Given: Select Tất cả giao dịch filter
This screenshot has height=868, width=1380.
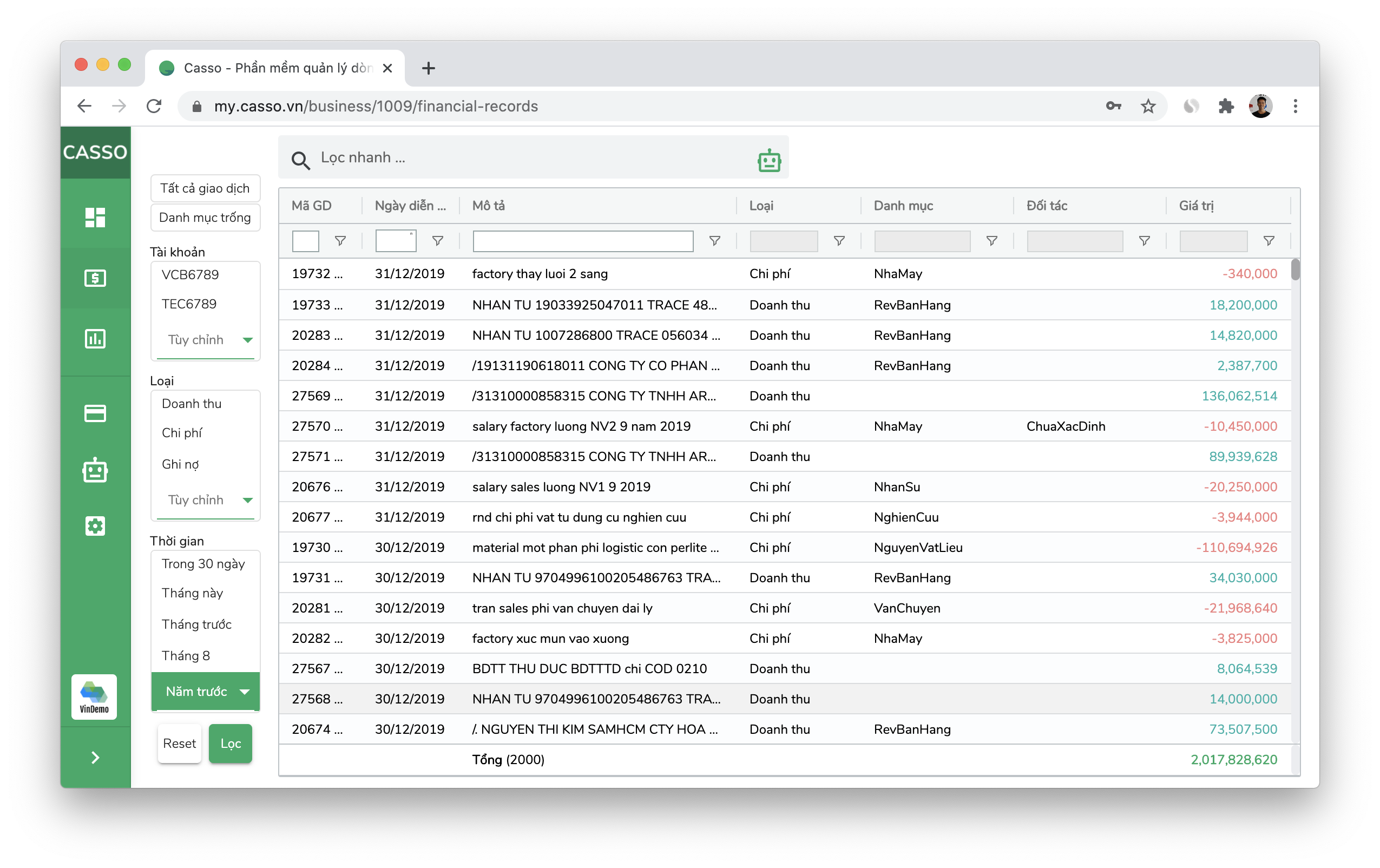Looking at the screenshot, I should tap(205, 188).
